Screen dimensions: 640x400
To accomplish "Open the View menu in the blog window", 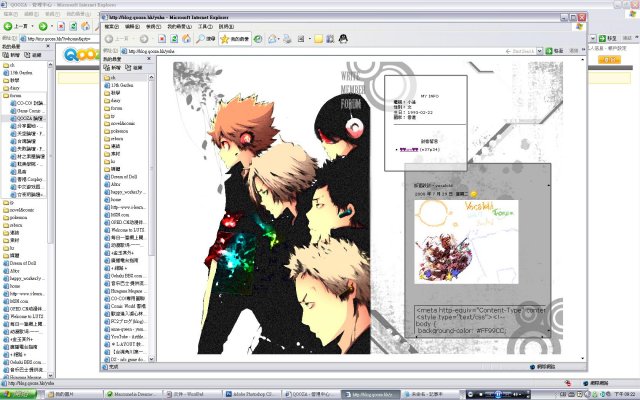I will point(153,27).
